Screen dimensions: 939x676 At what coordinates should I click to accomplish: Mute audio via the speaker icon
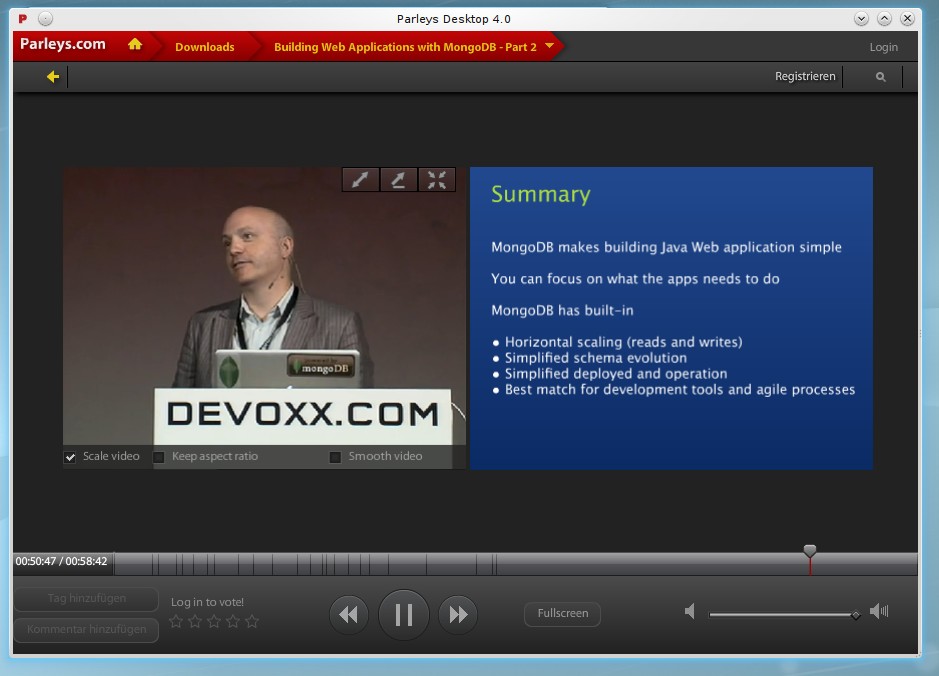pos(689,610)
